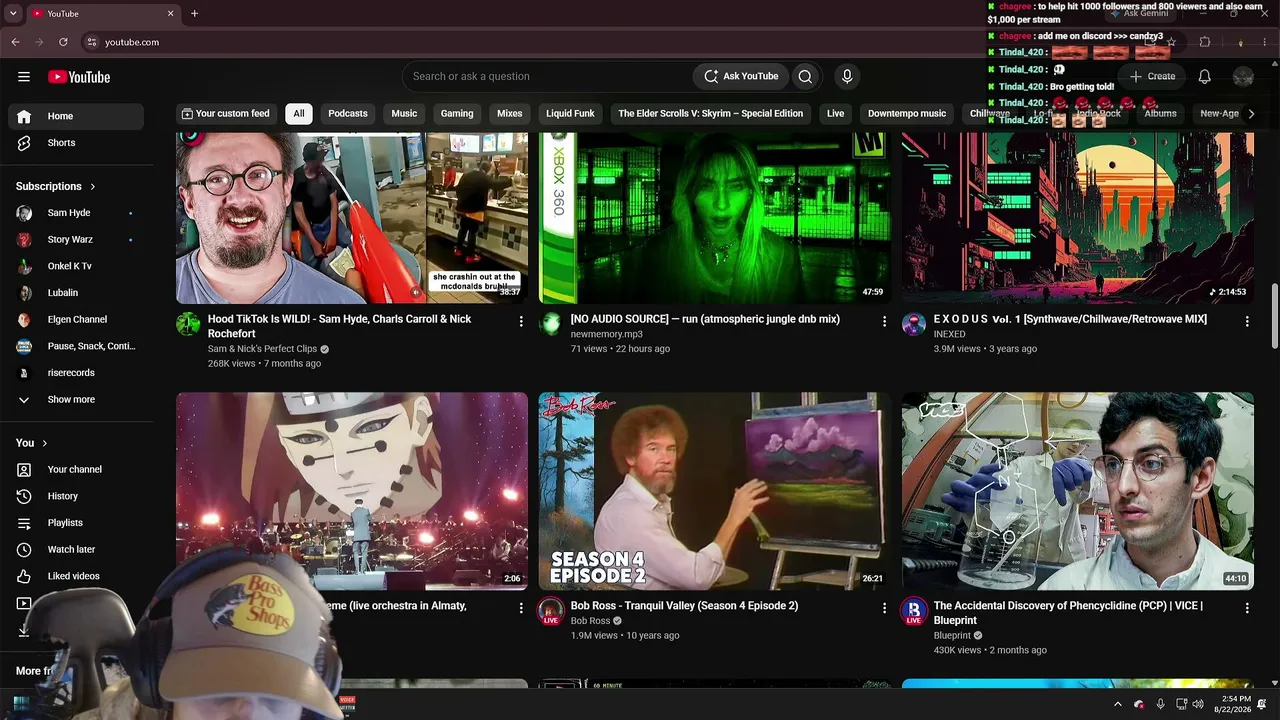1280x720 pixels.
Task: Filter the feed by Music
Action: (x=404, y=114)
